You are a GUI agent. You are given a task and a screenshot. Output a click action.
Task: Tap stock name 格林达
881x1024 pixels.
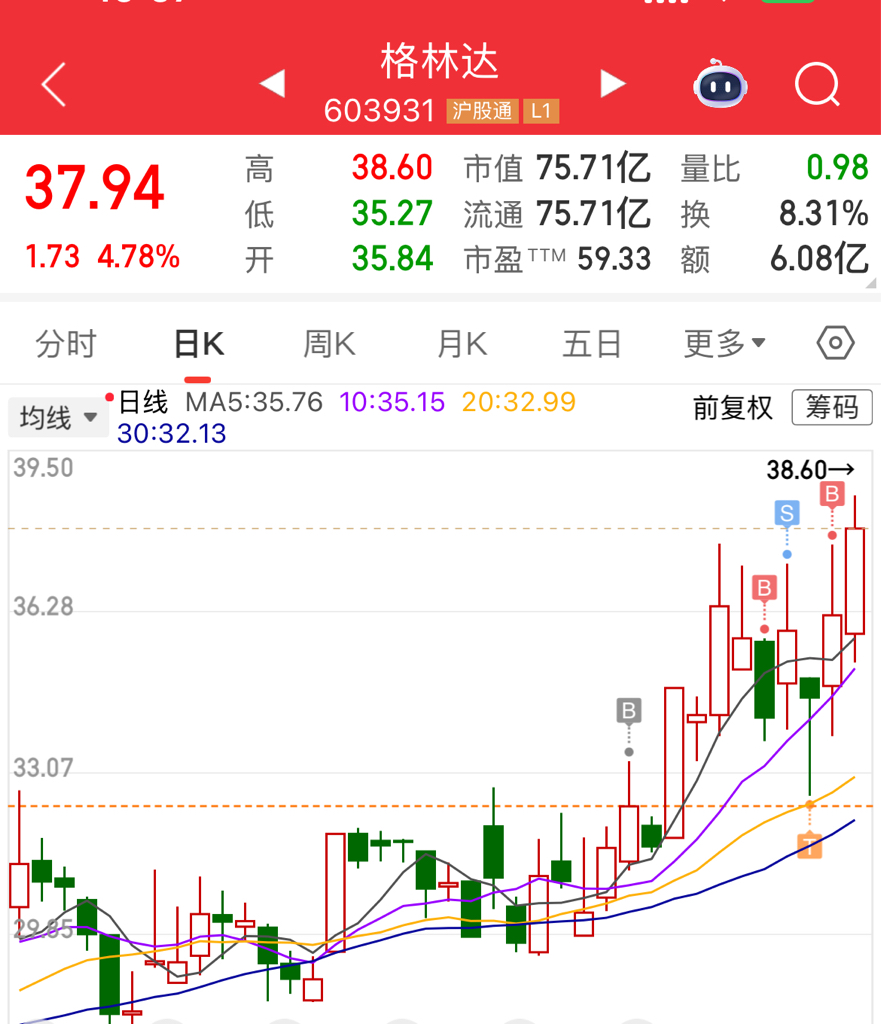440,61
